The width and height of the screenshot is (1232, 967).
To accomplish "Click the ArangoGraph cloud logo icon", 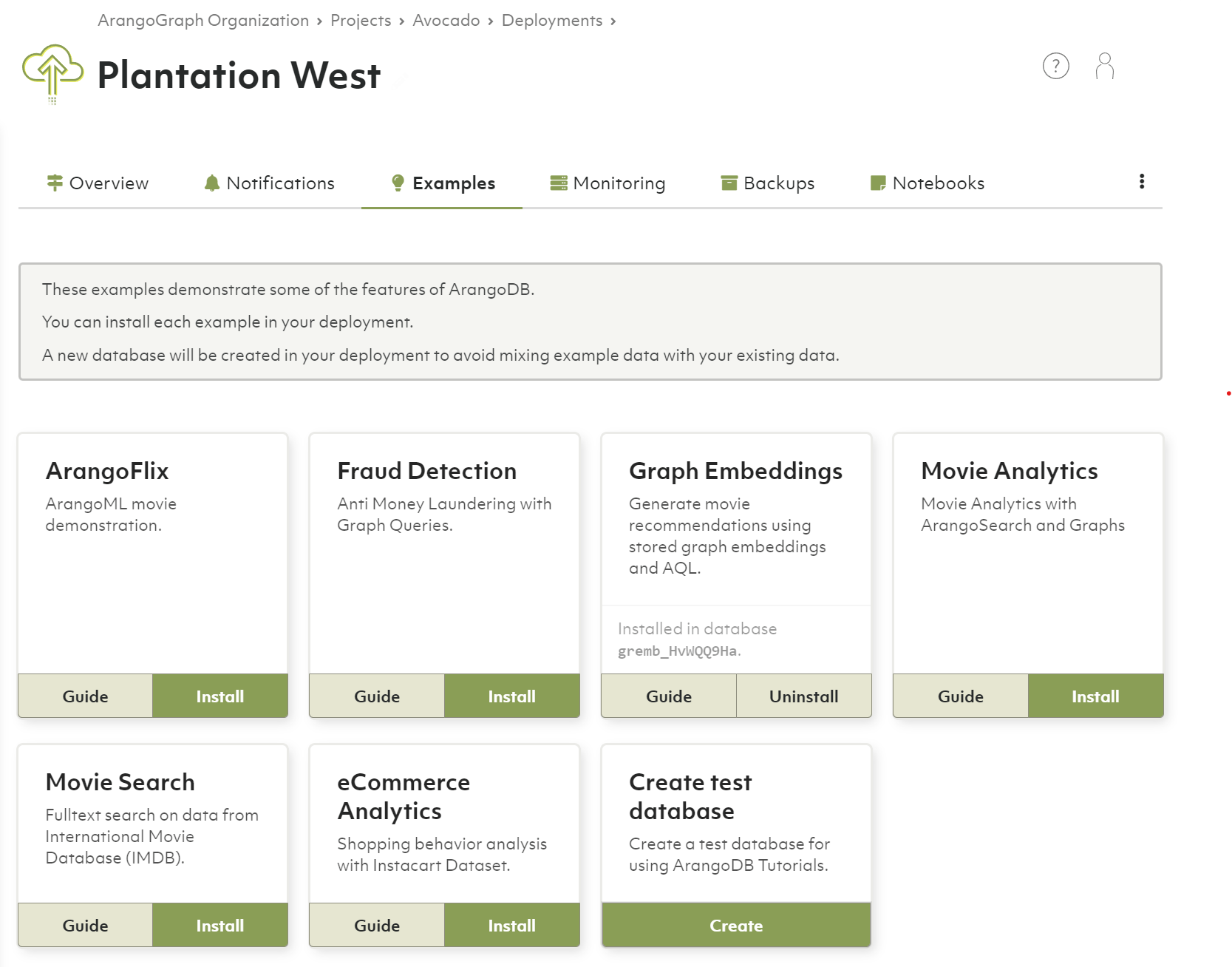I will pos(52,74).
